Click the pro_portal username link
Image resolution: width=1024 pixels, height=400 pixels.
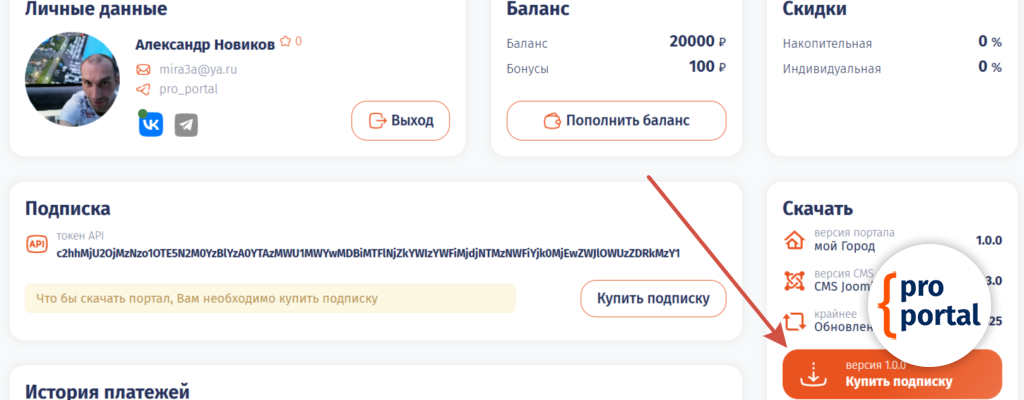[188, 89]
